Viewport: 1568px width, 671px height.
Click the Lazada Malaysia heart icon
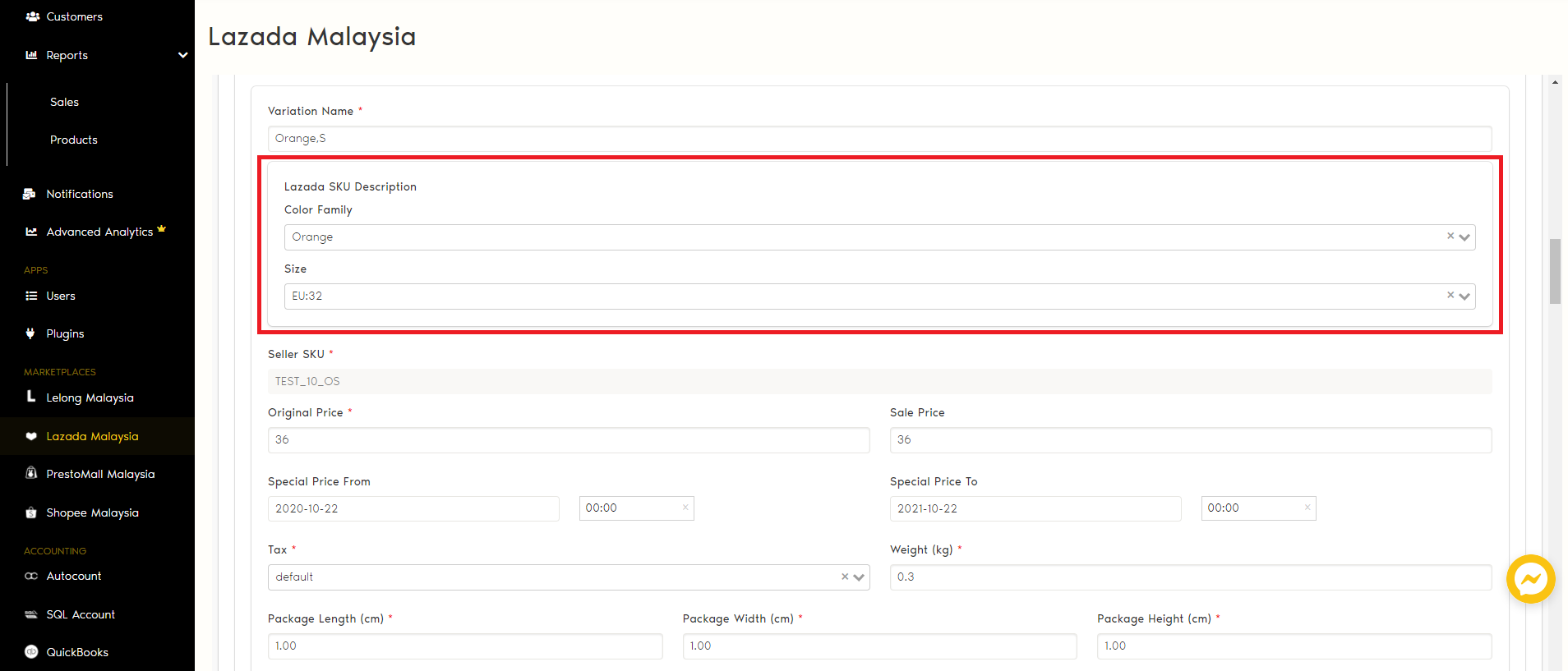31,436
